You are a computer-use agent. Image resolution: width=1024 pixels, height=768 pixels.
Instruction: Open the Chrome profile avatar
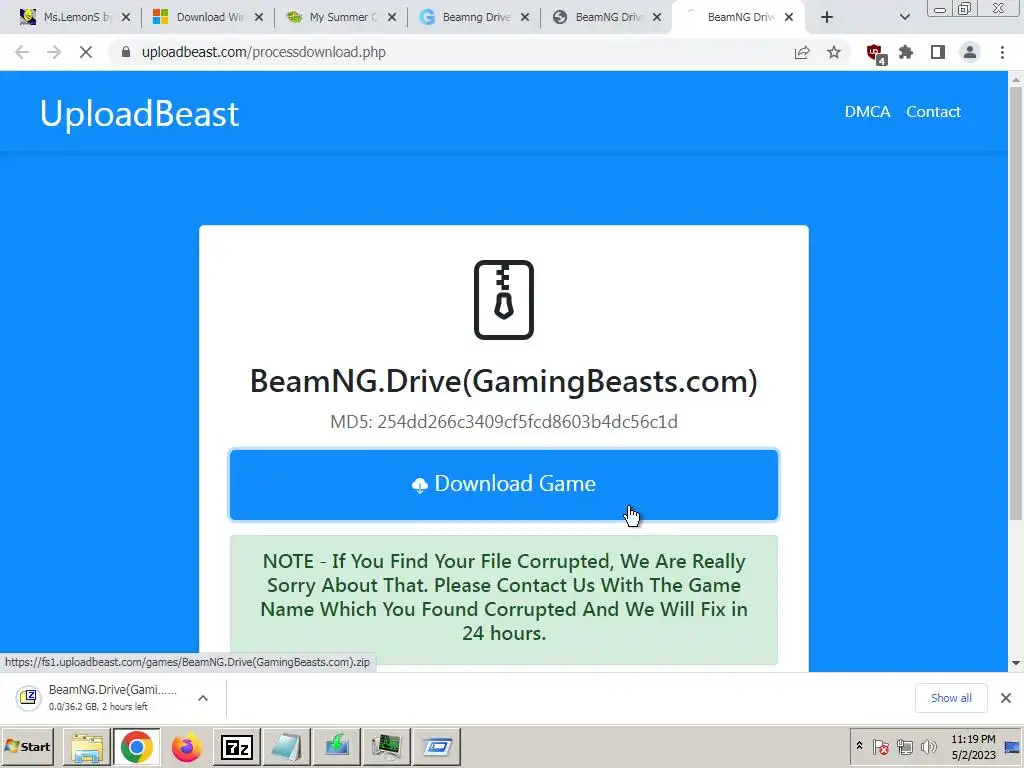(970, 52)
